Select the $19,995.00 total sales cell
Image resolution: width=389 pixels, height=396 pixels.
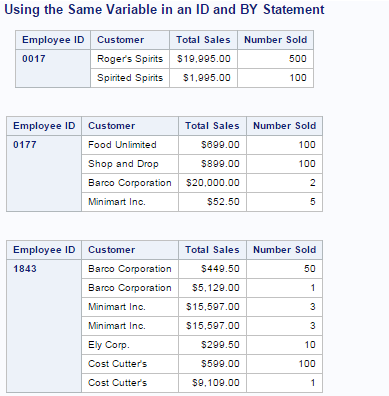pos(204,59)
